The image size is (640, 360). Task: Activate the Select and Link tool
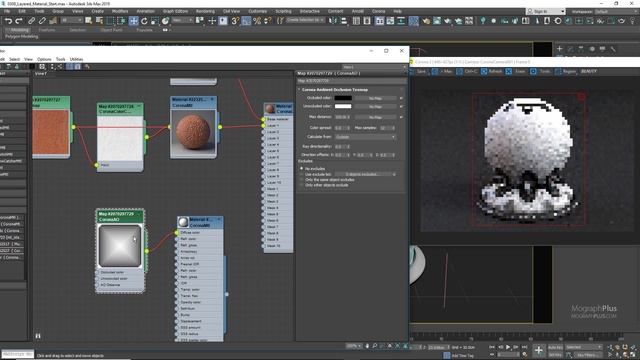(x=31, y=21)
